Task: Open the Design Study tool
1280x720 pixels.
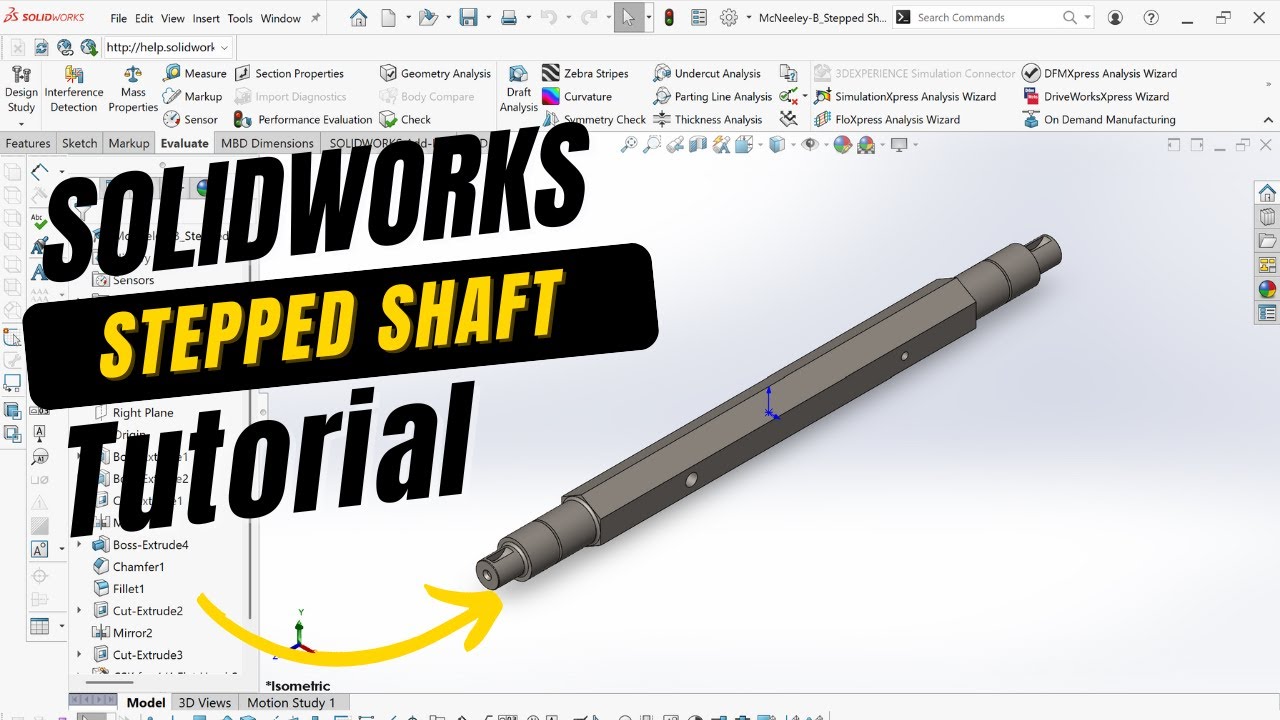Action: 21,89
